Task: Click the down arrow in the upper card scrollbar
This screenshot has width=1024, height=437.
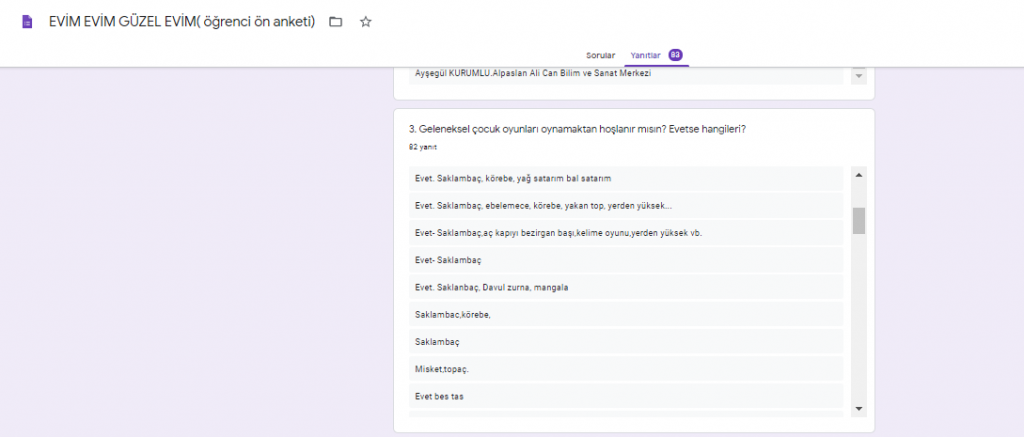Action: click(858, 77)
